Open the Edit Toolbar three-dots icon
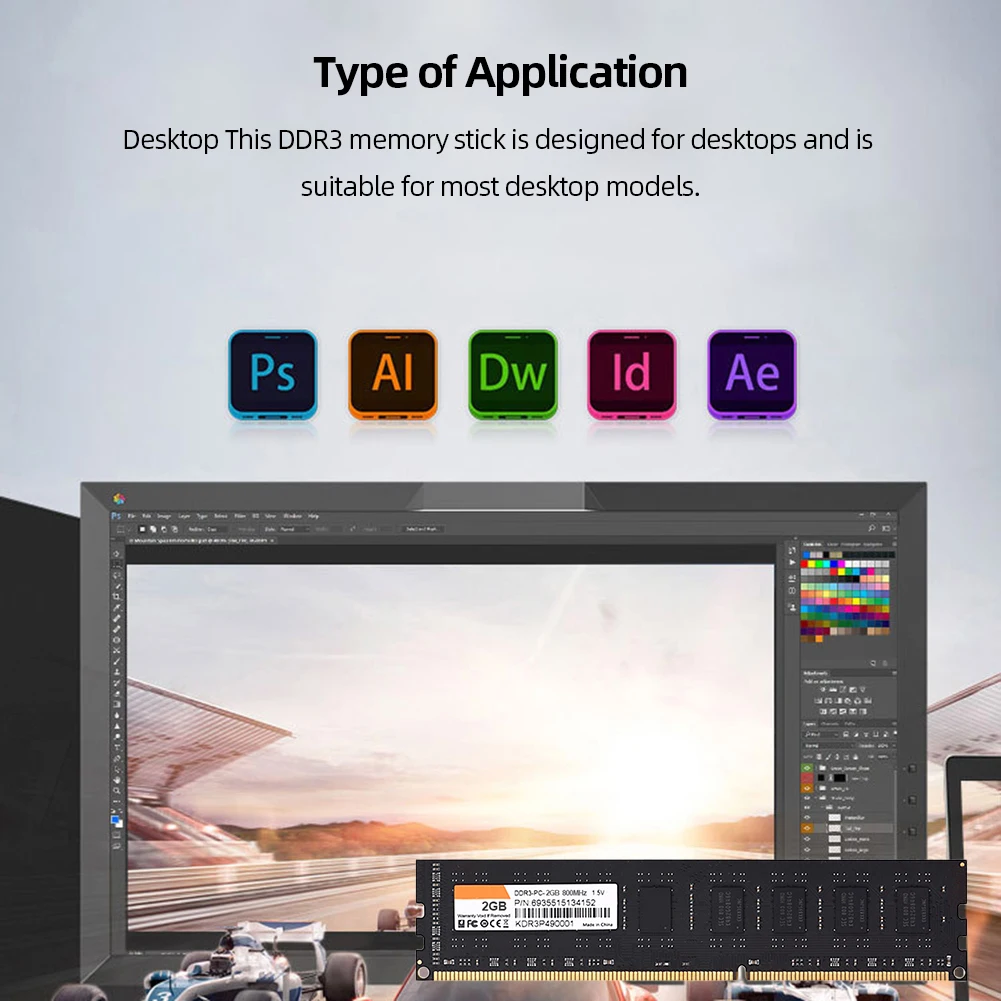The width and height of the screenshot is (1001, 1001). tap(116, 802)
